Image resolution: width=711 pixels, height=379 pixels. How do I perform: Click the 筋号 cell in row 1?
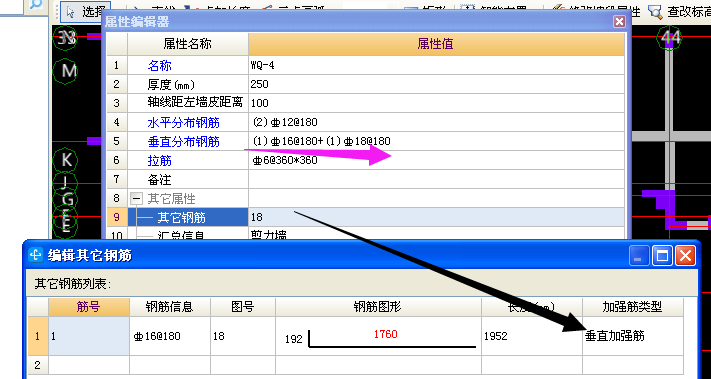coord(89,336)
